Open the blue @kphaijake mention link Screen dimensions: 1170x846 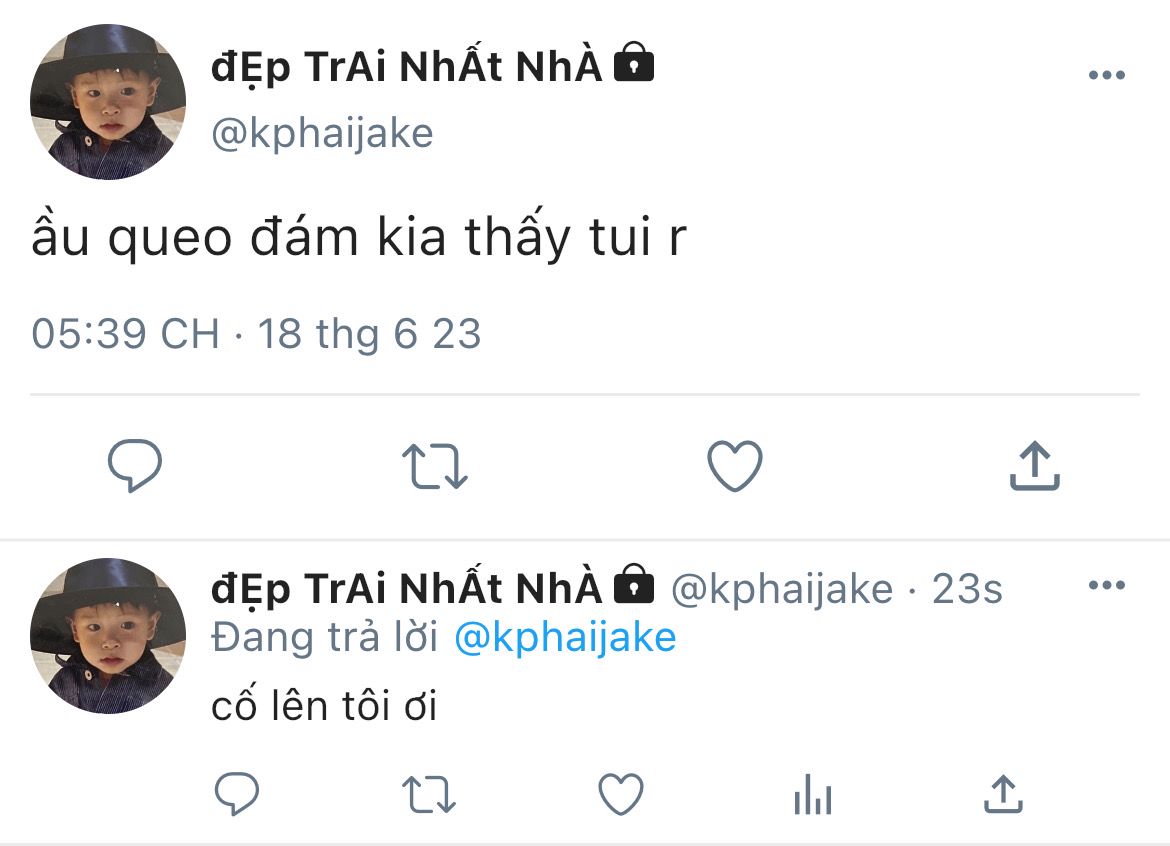pos(565,638)
